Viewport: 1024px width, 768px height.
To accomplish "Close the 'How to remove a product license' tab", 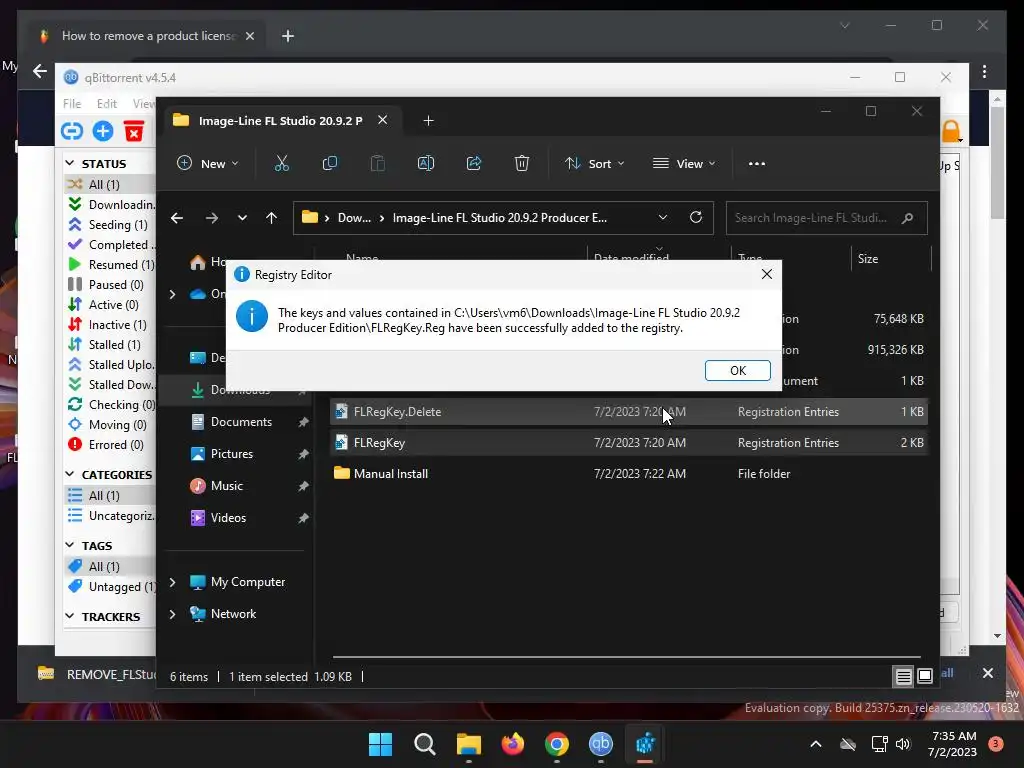I will 249,36.
